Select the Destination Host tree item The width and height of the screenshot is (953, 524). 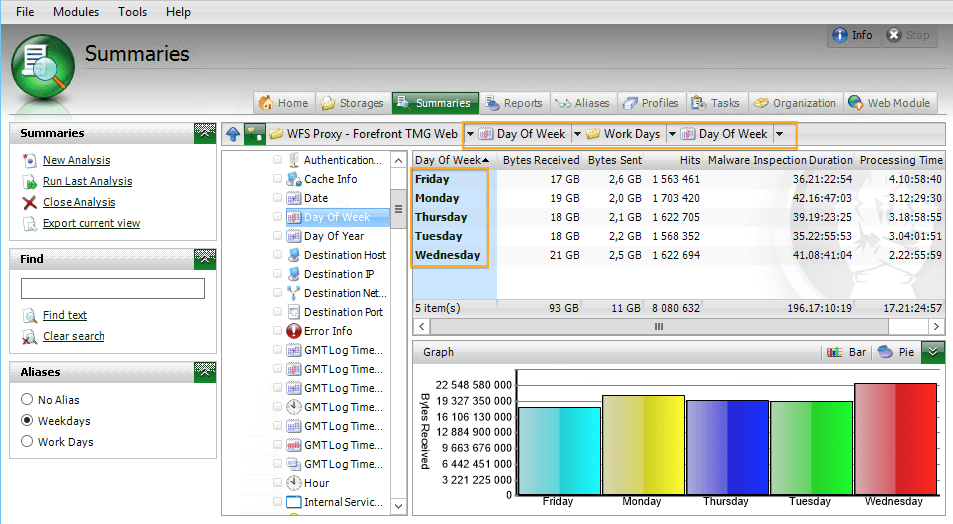coord(345,255)
